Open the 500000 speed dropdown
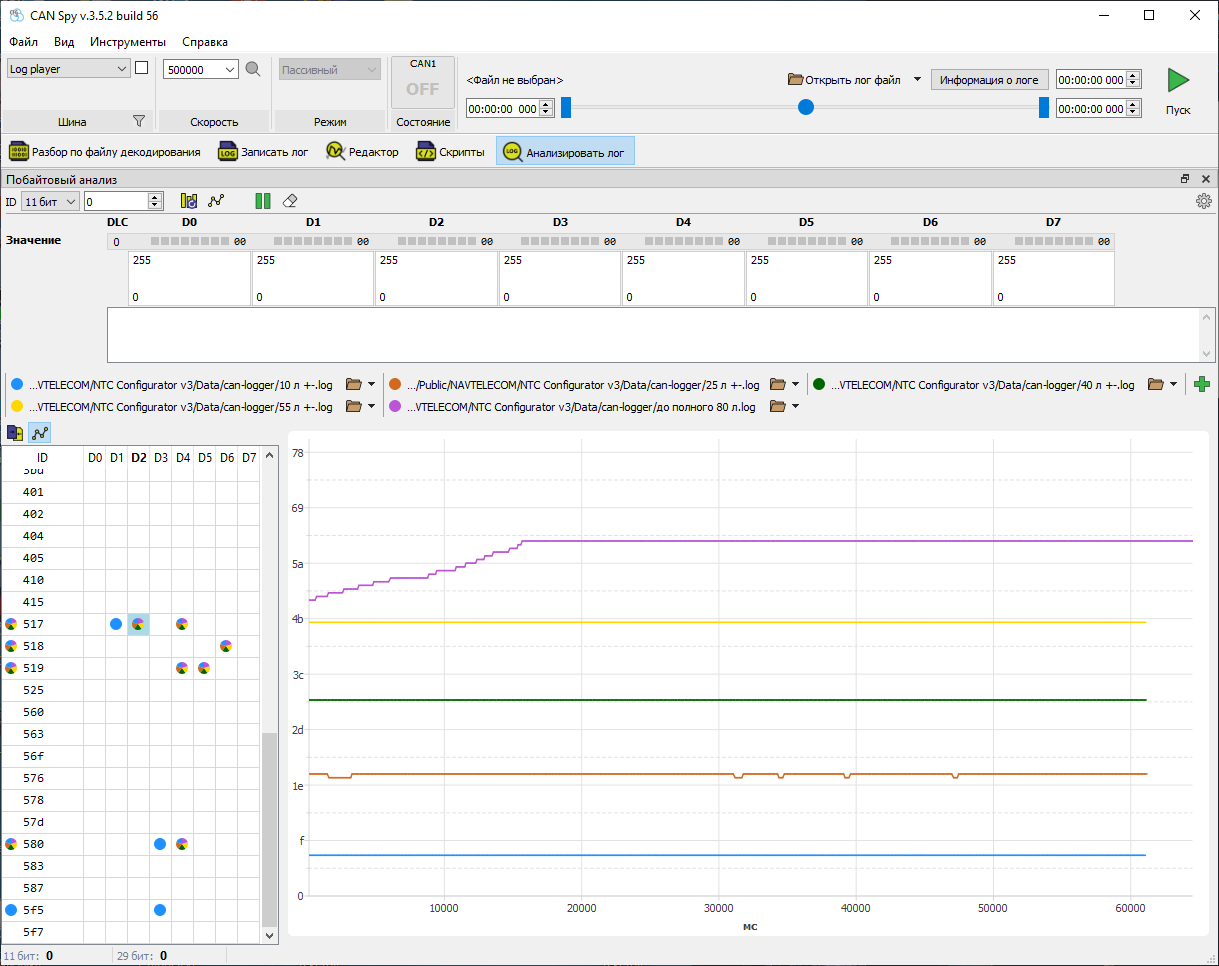This screenshot has height=966, width=1219. (x=231, y=69)
